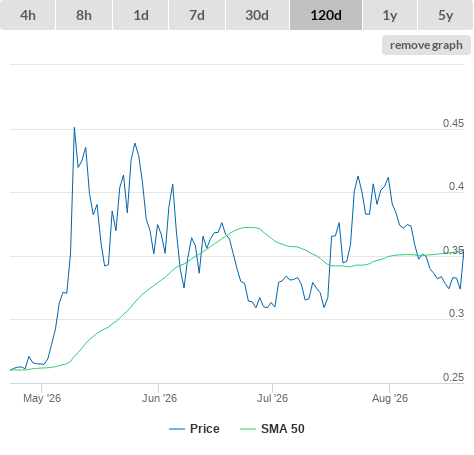474x455 pixels.
Task: Click the 0.45 y-axis value label
Action: coord(453,123)
